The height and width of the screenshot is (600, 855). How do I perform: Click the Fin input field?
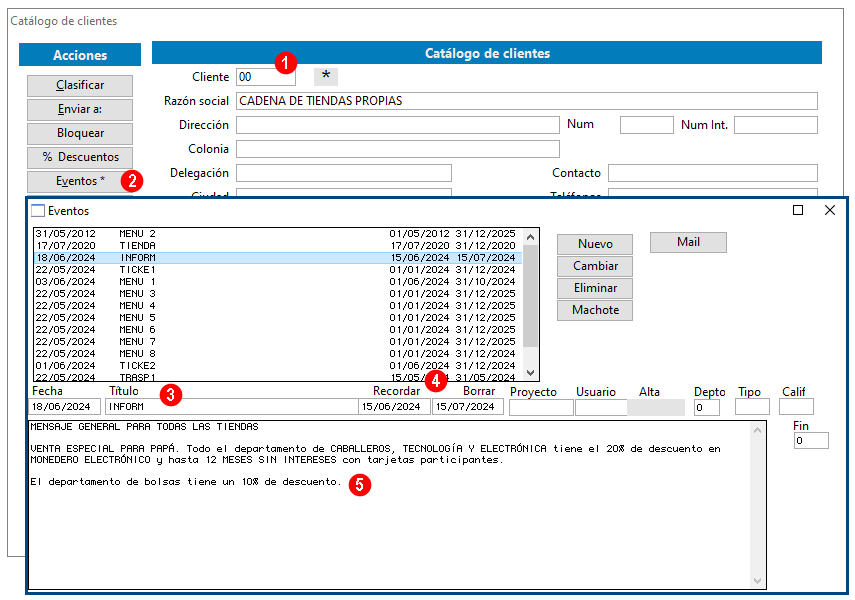click(x=811, y=441)
